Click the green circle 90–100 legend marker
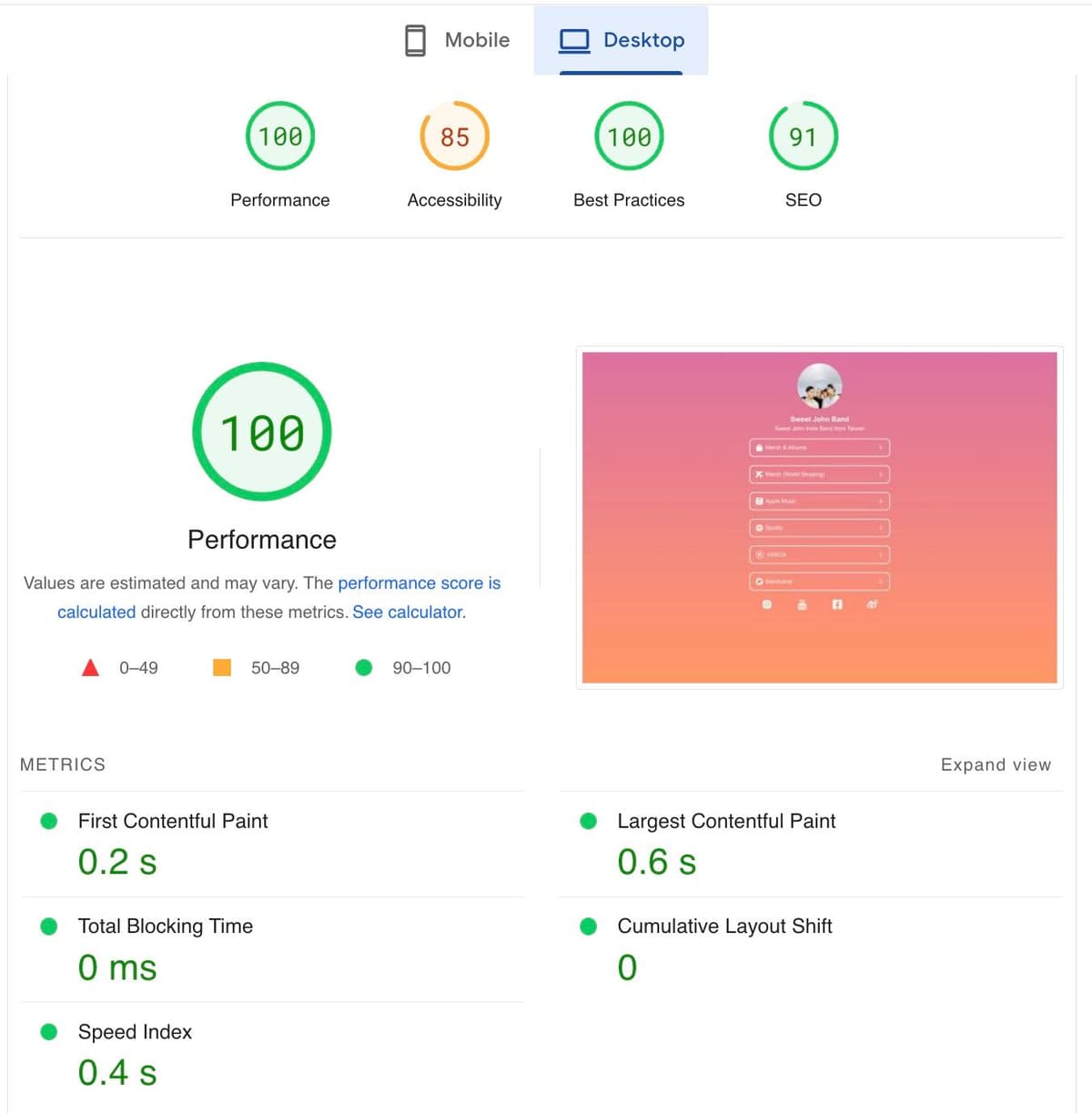Viewport: 1092px width, 1113px height. point(364,667)
